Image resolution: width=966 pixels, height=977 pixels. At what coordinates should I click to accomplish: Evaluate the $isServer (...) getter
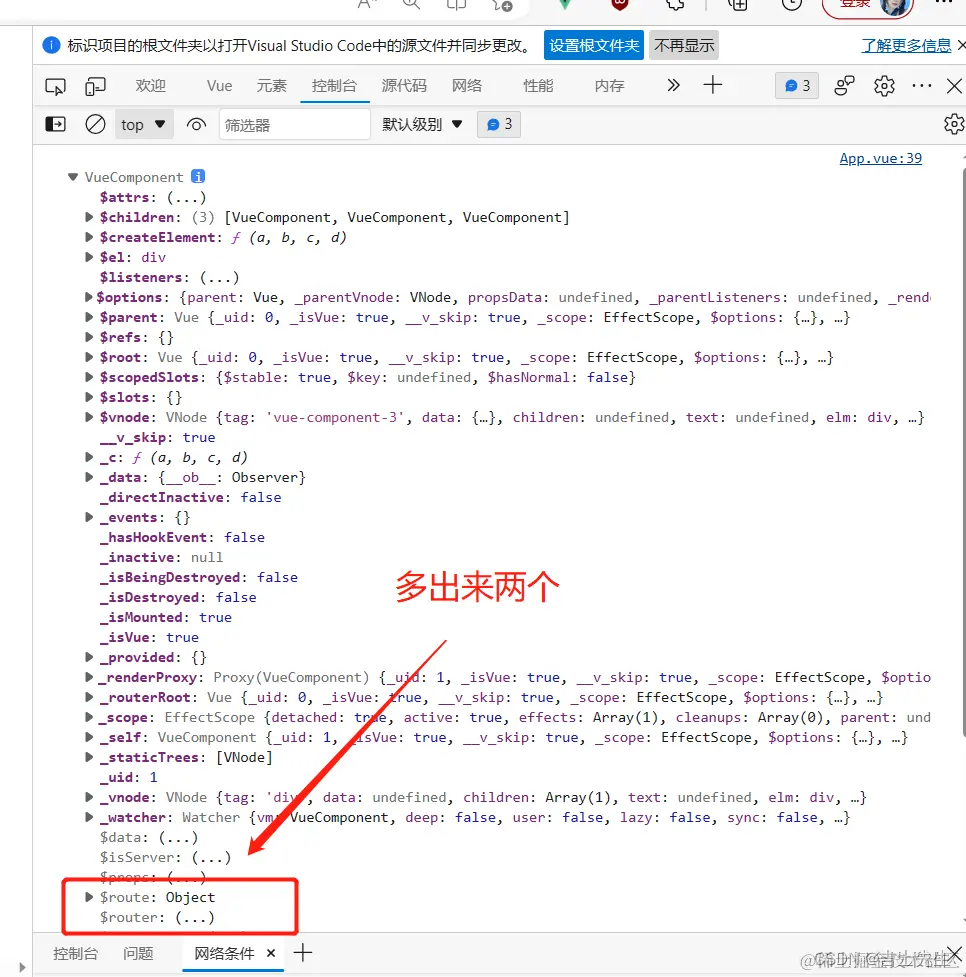pyautogui.click(x=211, y=857)
